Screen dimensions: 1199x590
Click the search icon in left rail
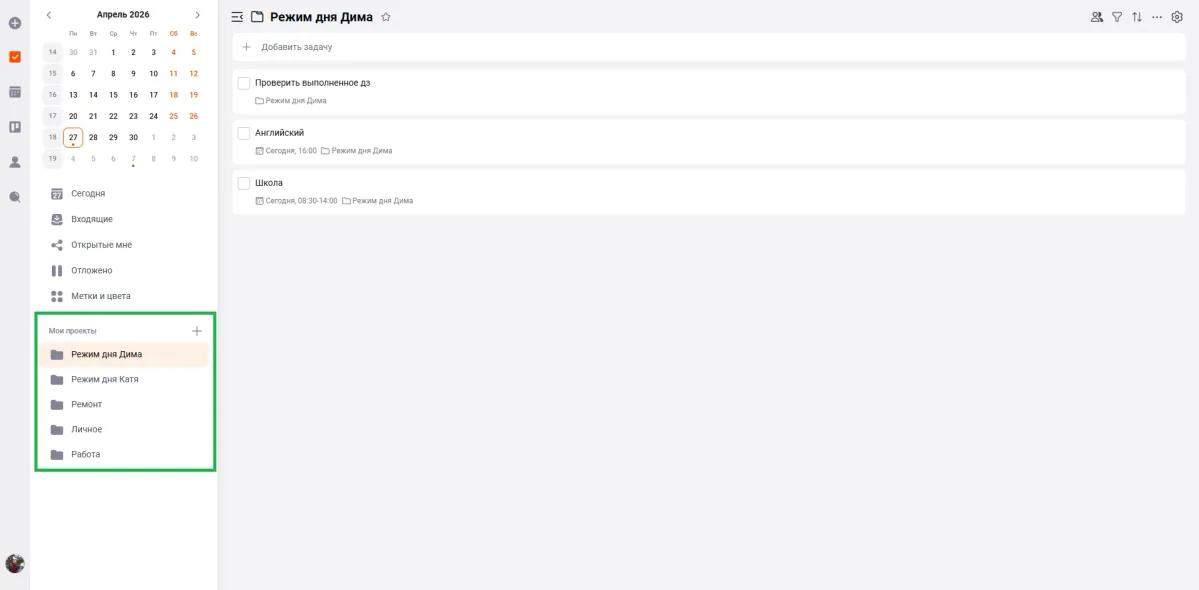pos(15,197)
